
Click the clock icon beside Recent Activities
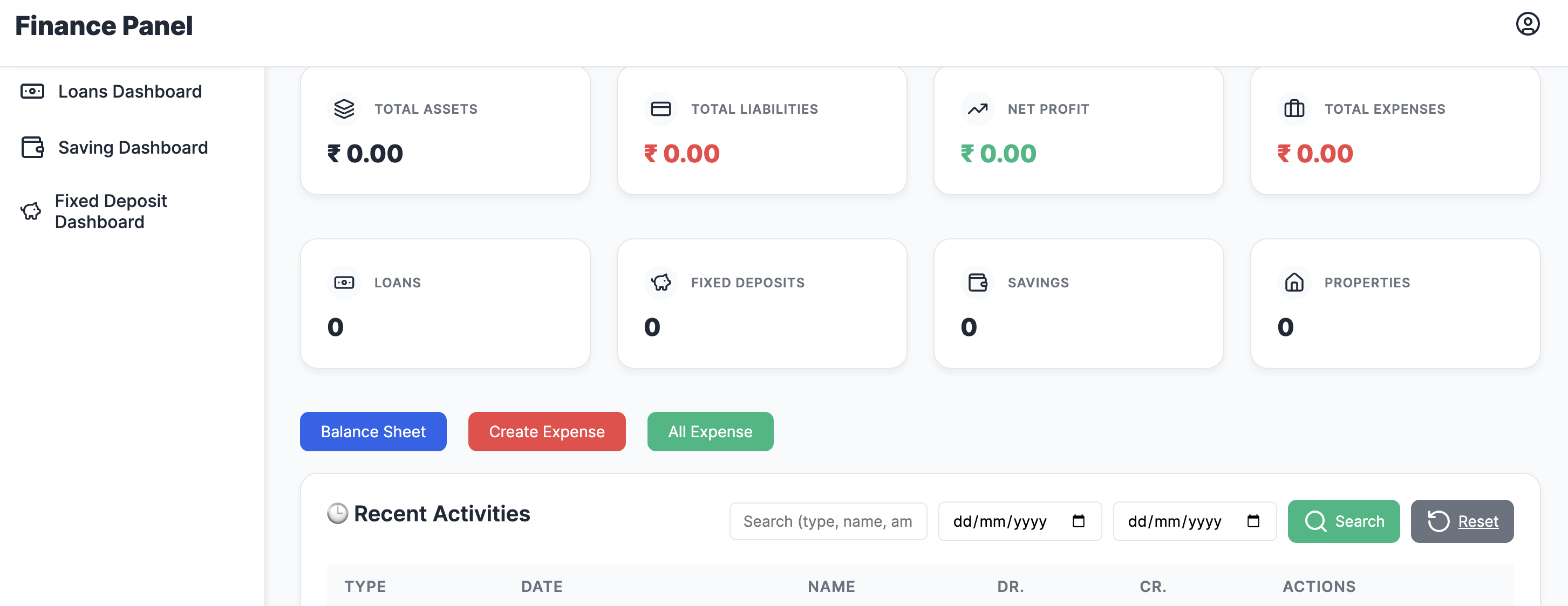click(x=337, y=513)
